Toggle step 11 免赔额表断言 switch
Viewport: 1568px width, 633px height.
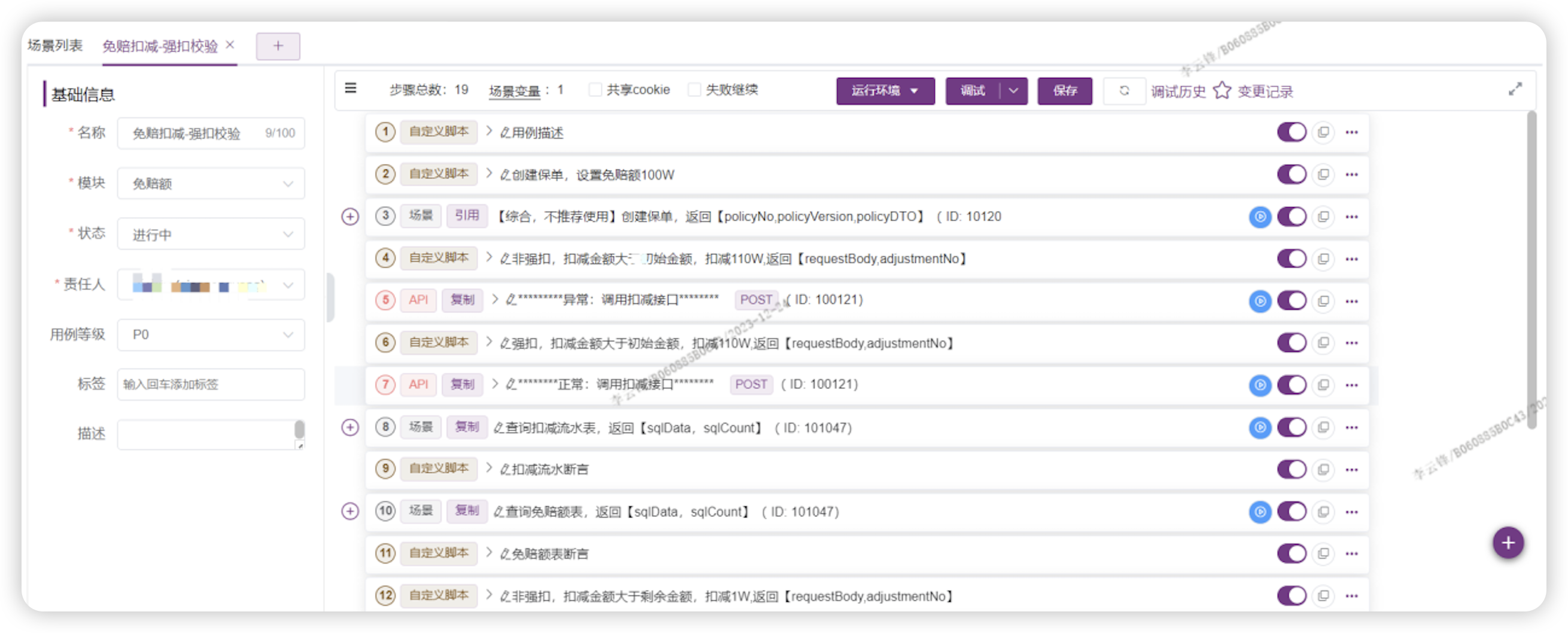click(1292, 554)
